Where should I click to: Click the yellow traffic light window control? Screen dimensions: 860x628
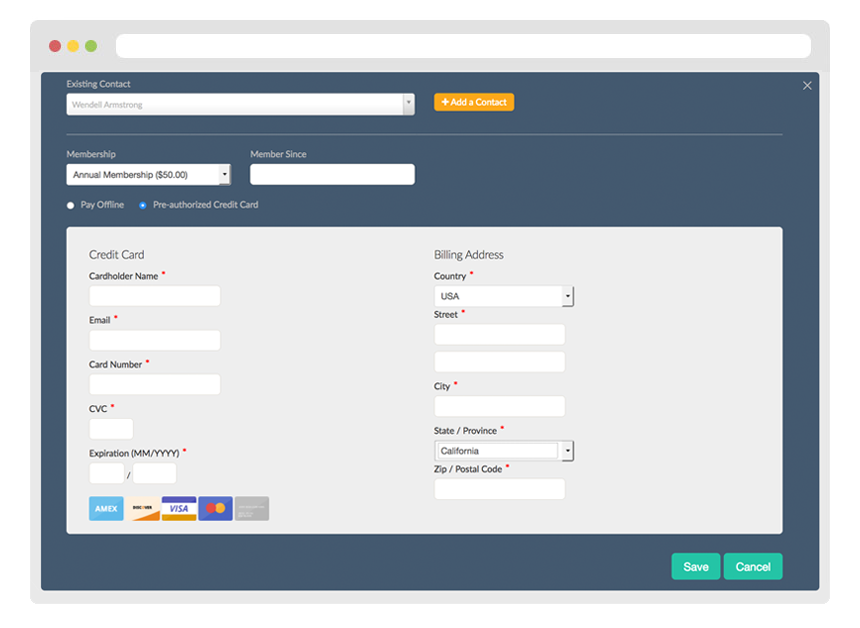point(73,46)
